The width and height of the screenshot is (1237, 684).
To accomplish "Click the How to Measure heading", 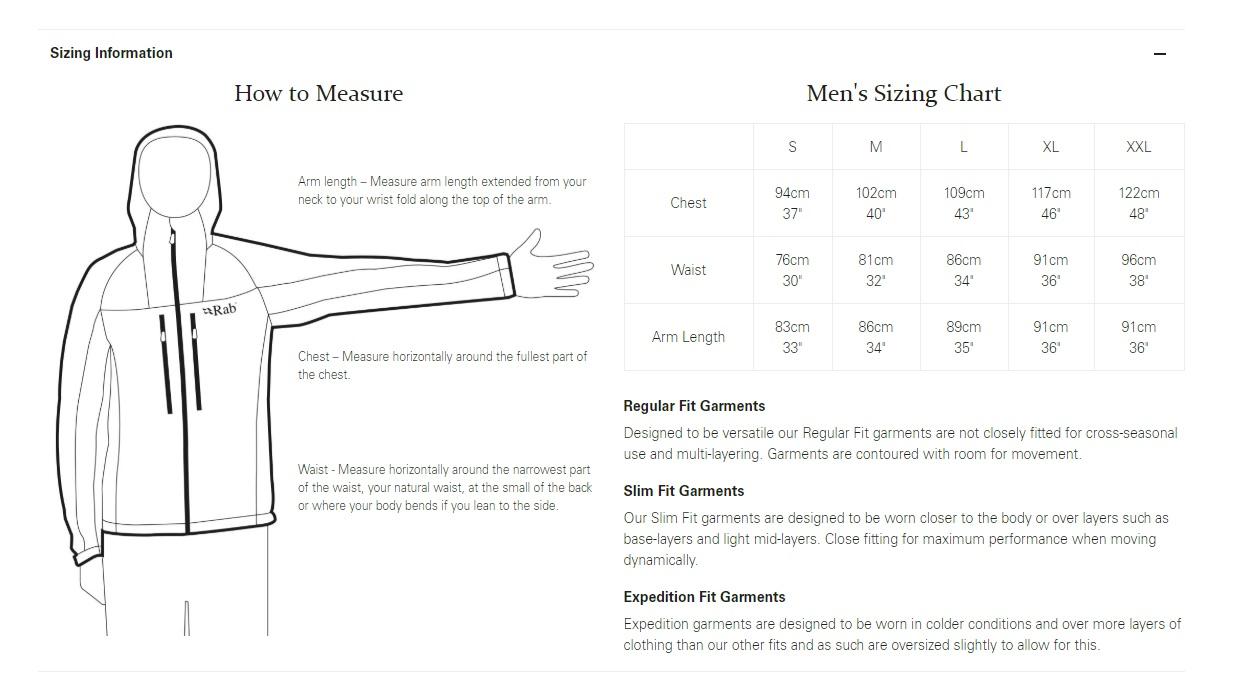I will click(318, 94).
